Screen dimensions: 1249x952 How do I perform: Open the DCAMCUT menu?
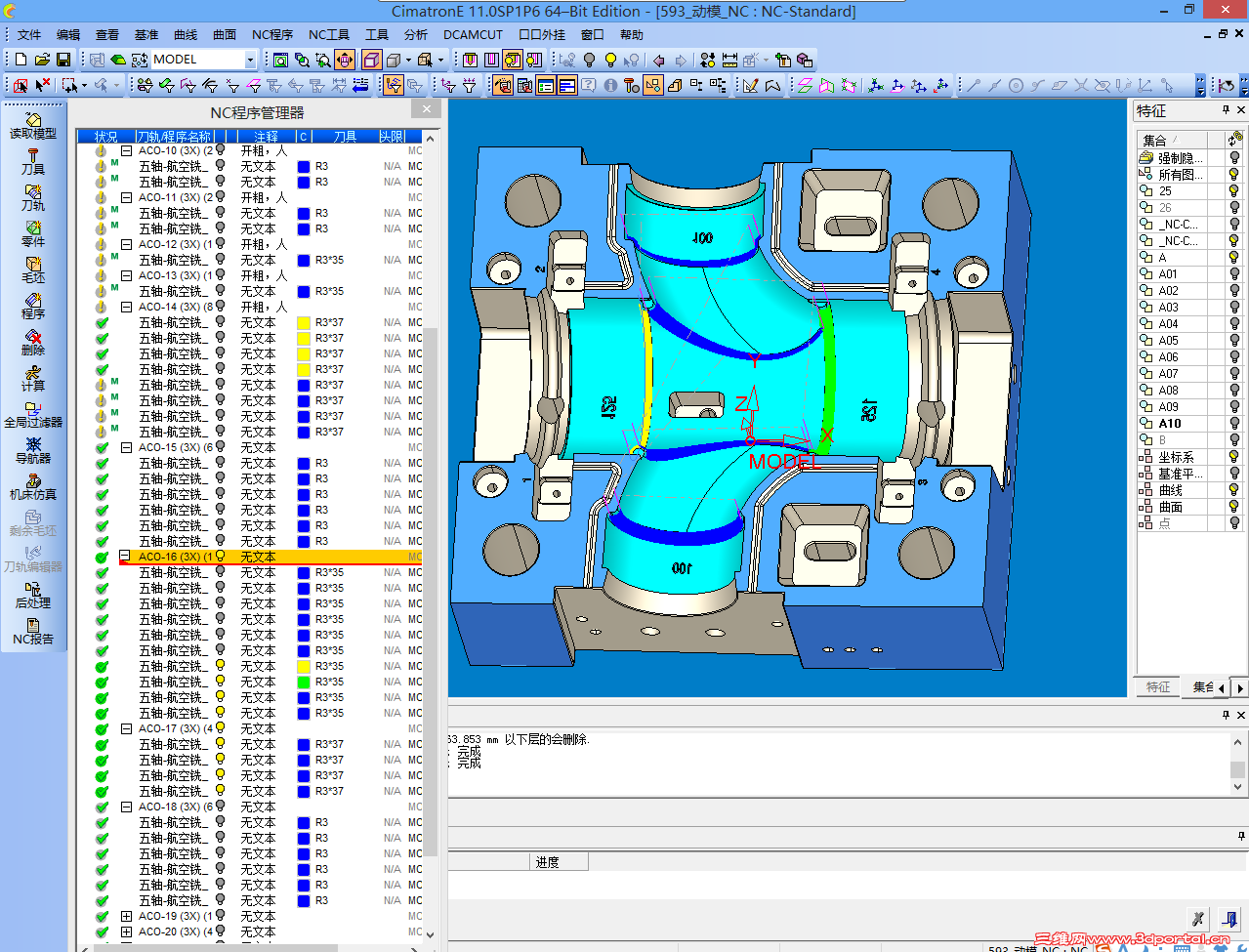tap(473, 34)
